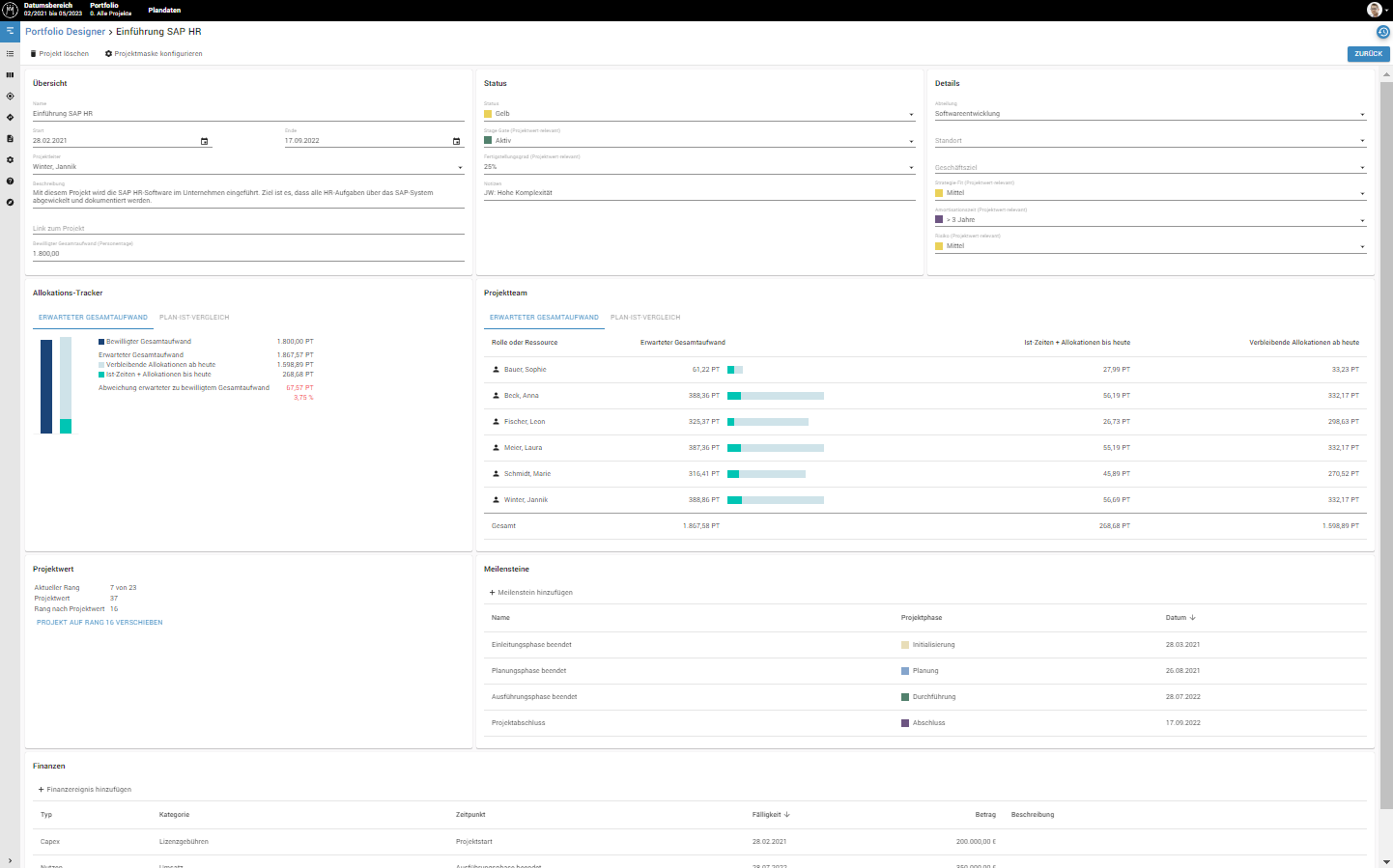This screenshot has height=868, width=1393.
Task: Click the person icon beside Winter, Jannik
Action: click(496, 500)
